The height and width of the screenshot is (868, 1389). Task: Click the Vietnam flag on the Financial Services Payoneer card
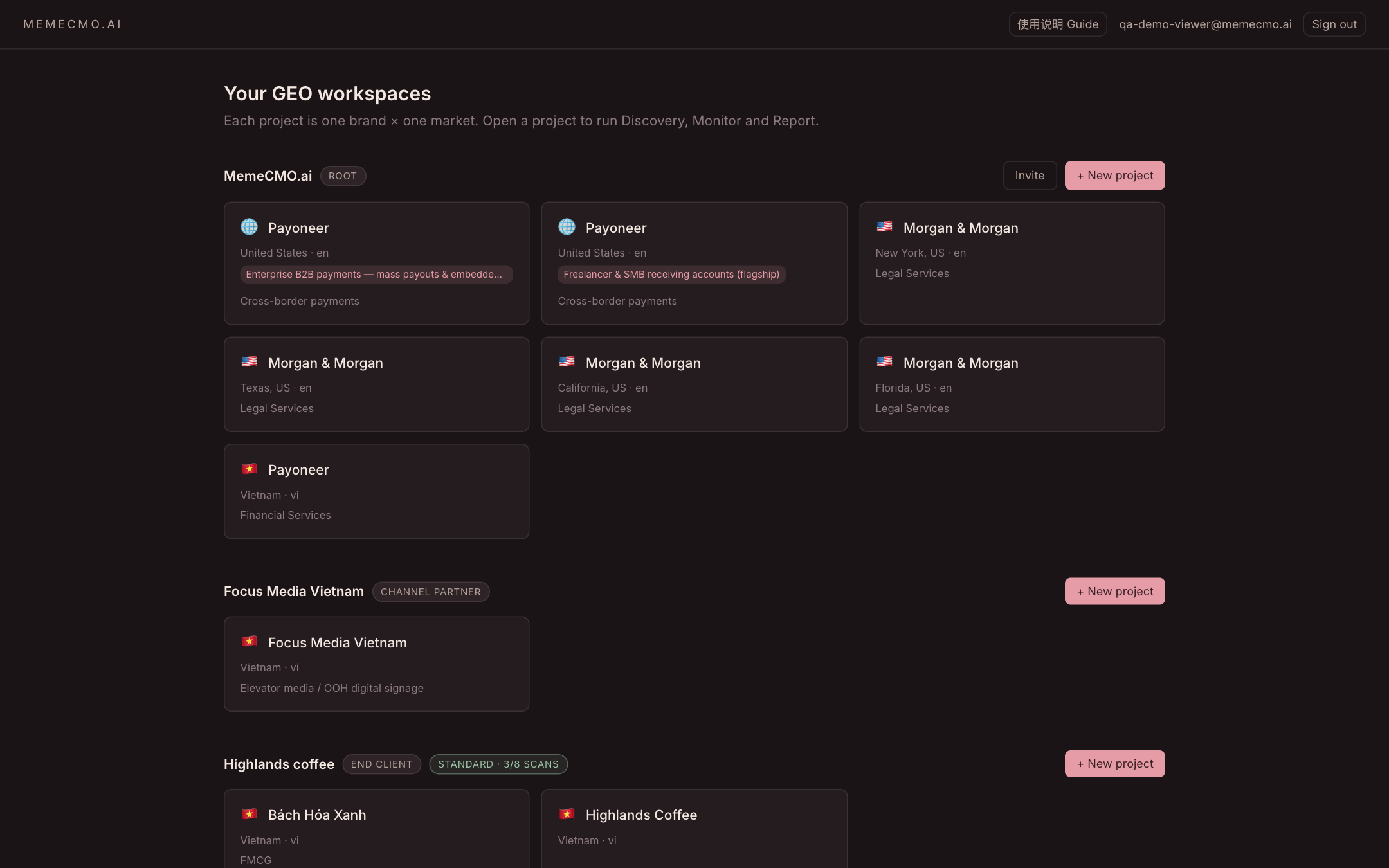point(249,469)
